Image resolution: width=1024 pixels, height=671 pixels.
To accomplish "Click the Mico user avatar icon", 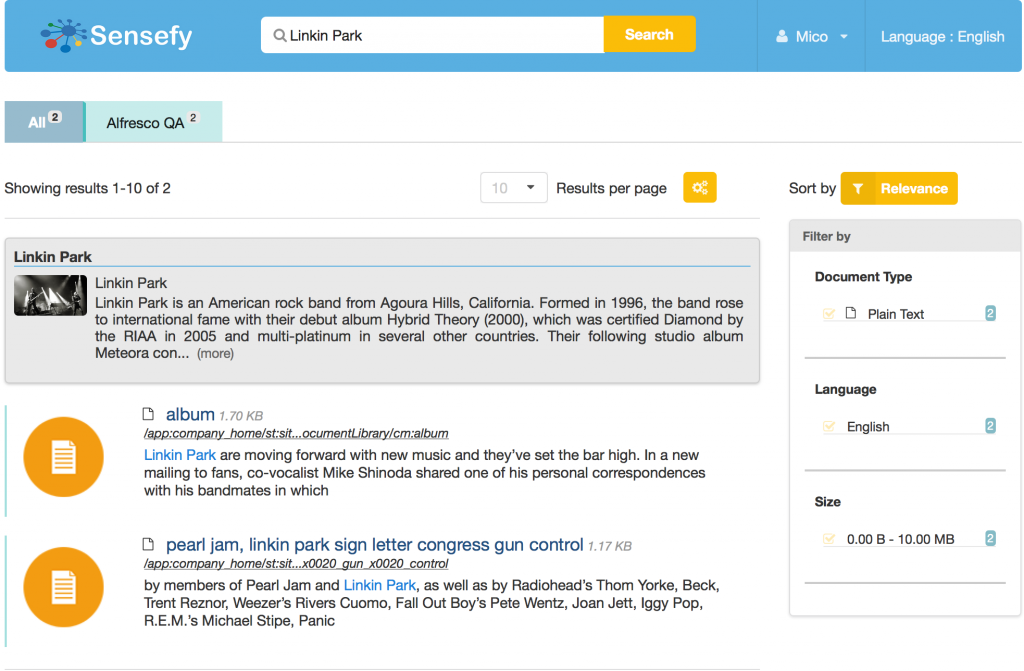I will (782, 37).
